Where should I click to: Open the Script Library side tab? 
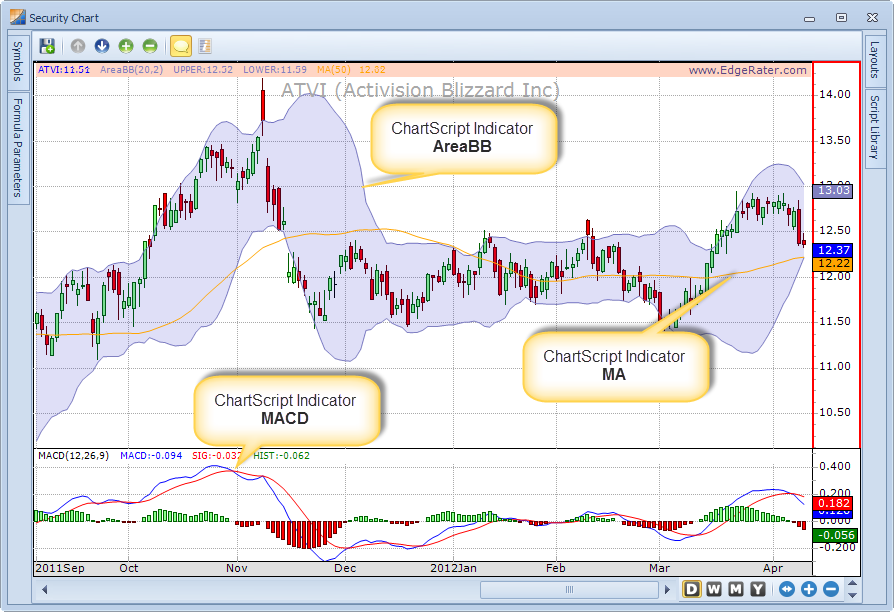(874, 127)
